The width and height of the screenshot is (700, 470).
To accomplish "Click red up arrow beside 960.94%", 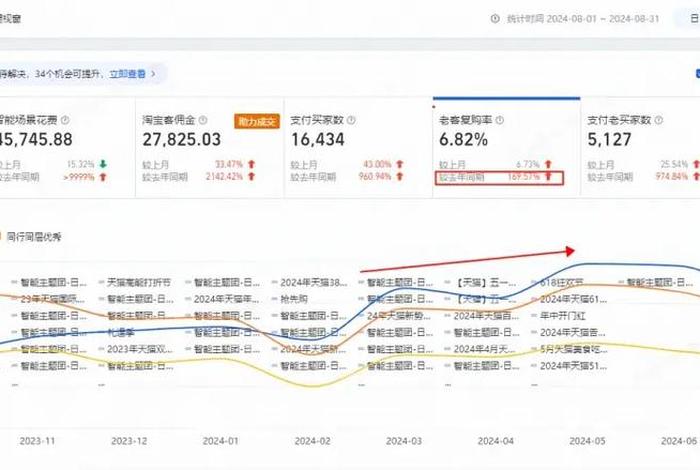I will pyautogui.click(x=400, y=176).
